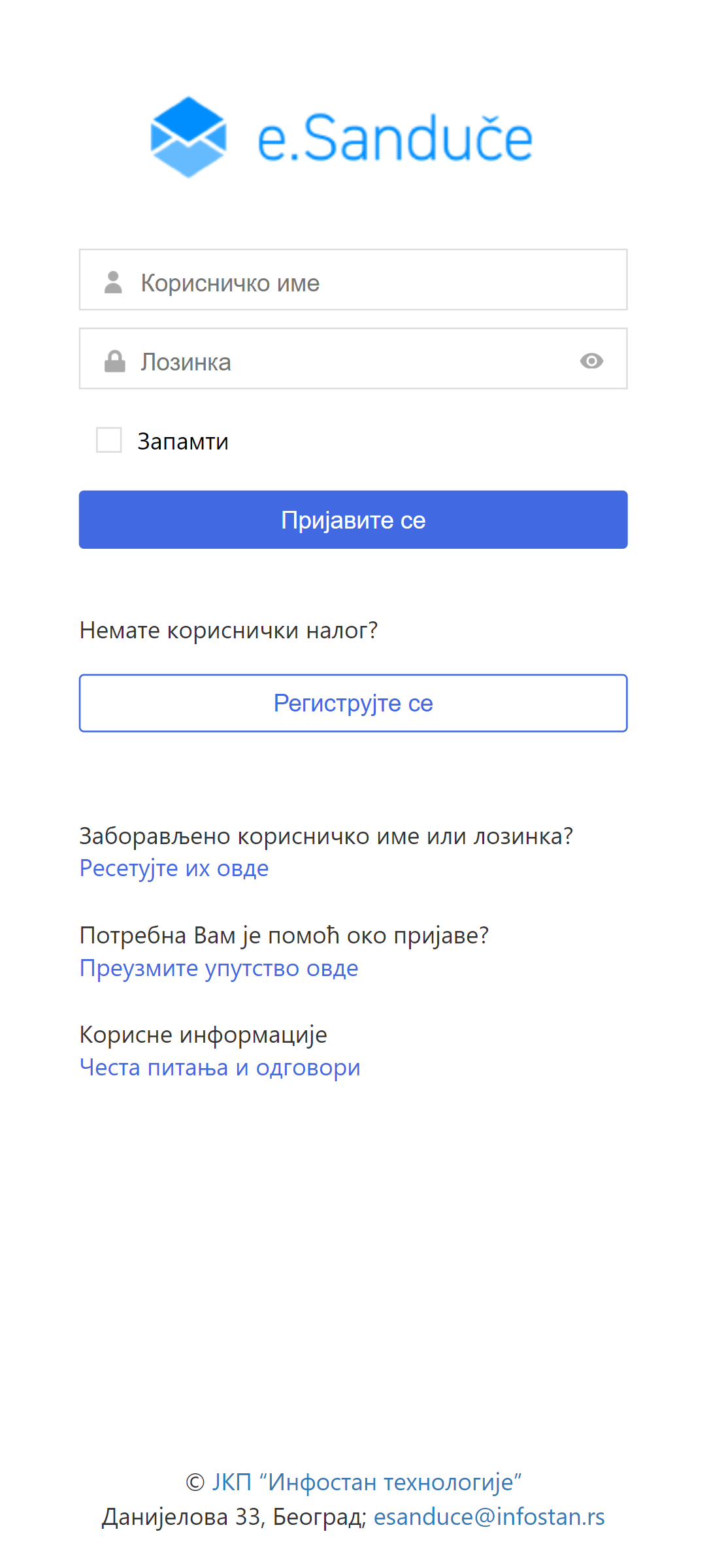
Task: Open the Честа питања и одговори link
Action: coord(220,1068)
